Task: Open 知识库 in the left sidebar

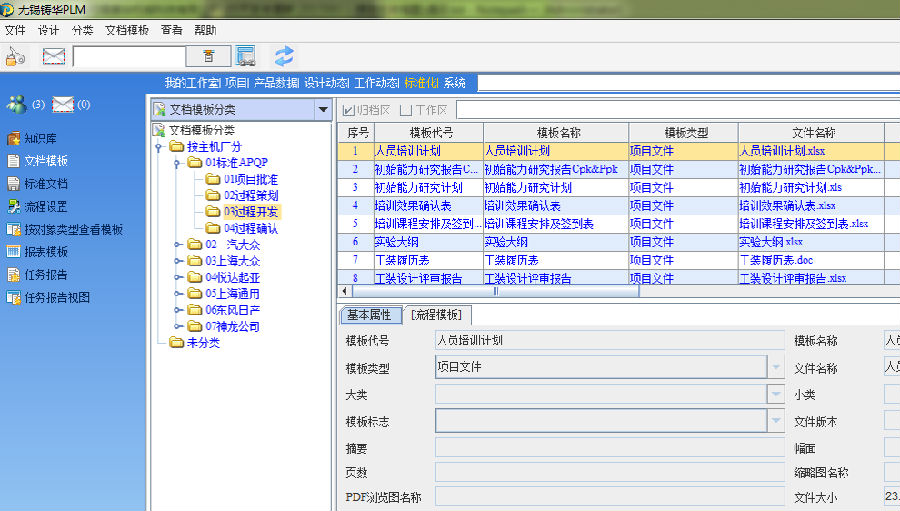Action: coord(39,139)
